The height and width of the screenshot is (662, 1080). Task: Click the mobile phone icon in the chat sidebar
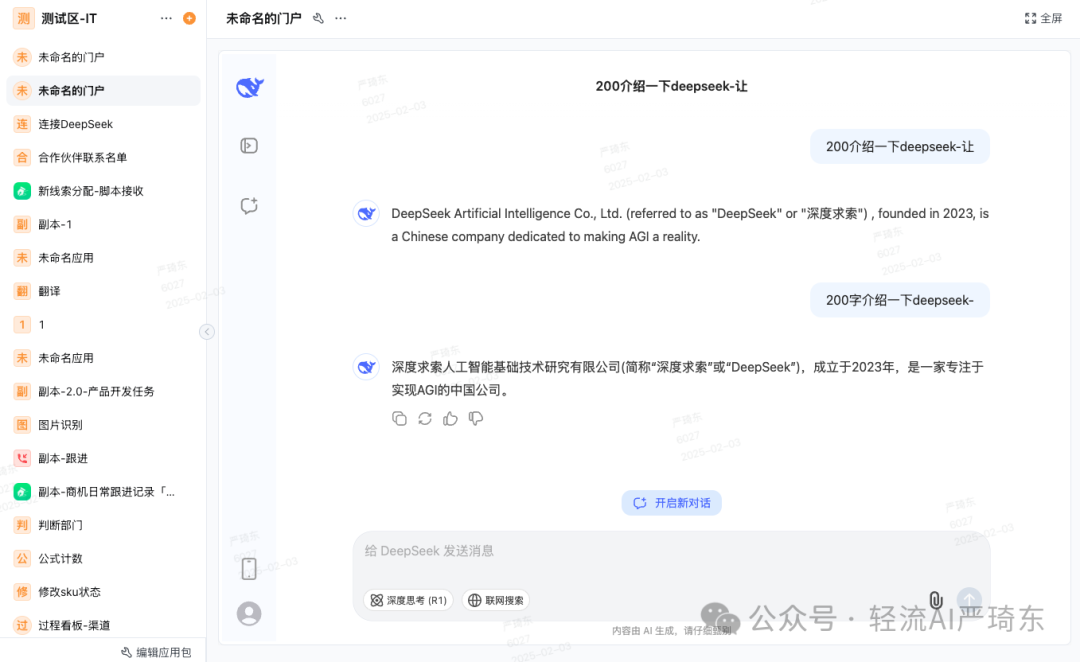tap(249, 569)
